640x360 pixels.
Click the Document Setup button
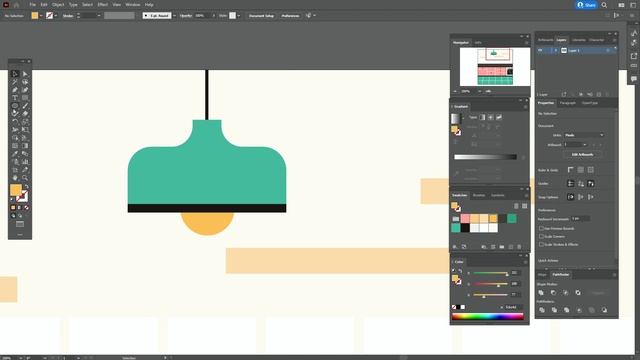pos(261,16)
